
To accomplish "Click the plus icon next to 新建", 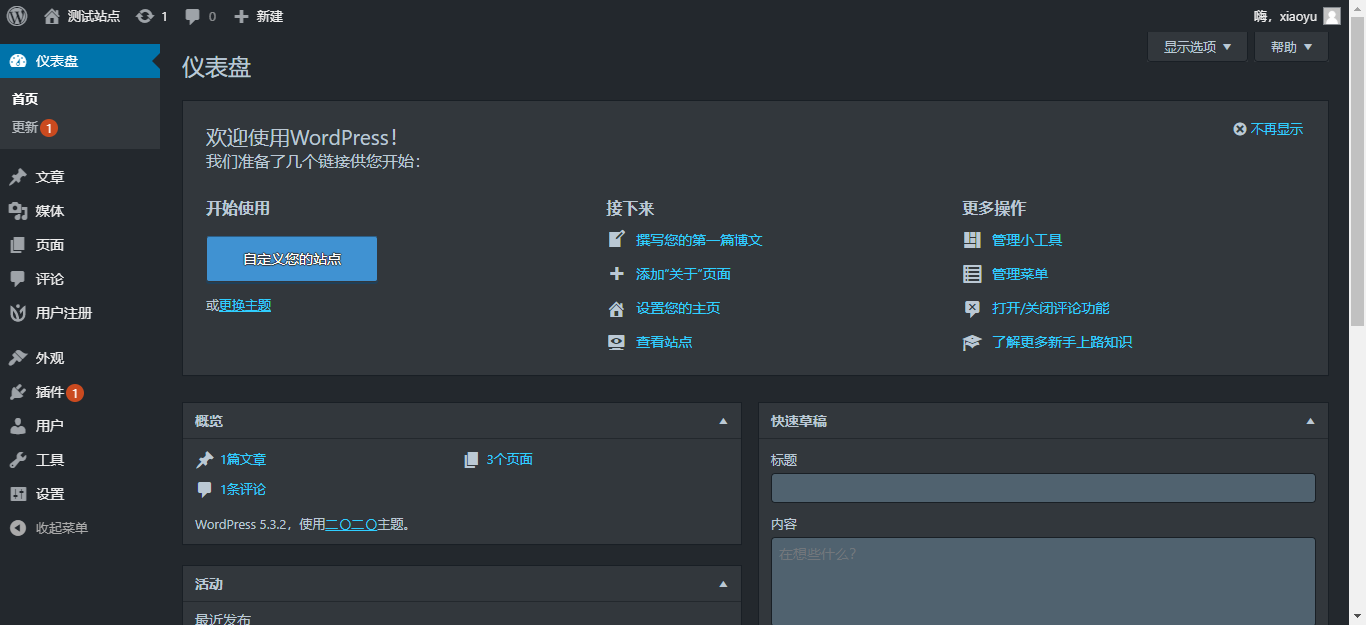I will point(241,16).
